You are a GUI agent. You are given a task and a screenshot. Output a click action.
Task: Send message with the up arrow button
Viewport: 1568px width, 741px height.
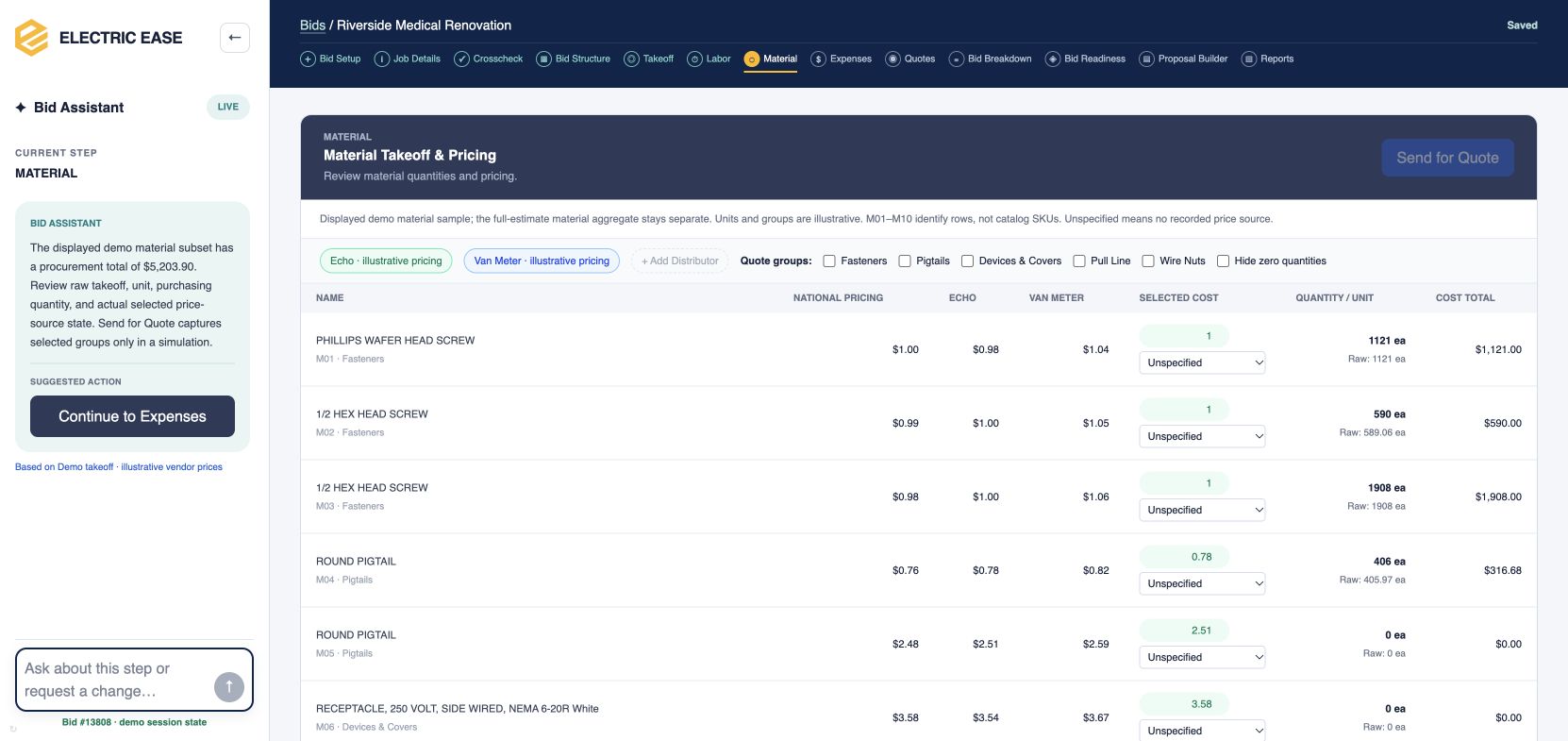click(229, 687)
